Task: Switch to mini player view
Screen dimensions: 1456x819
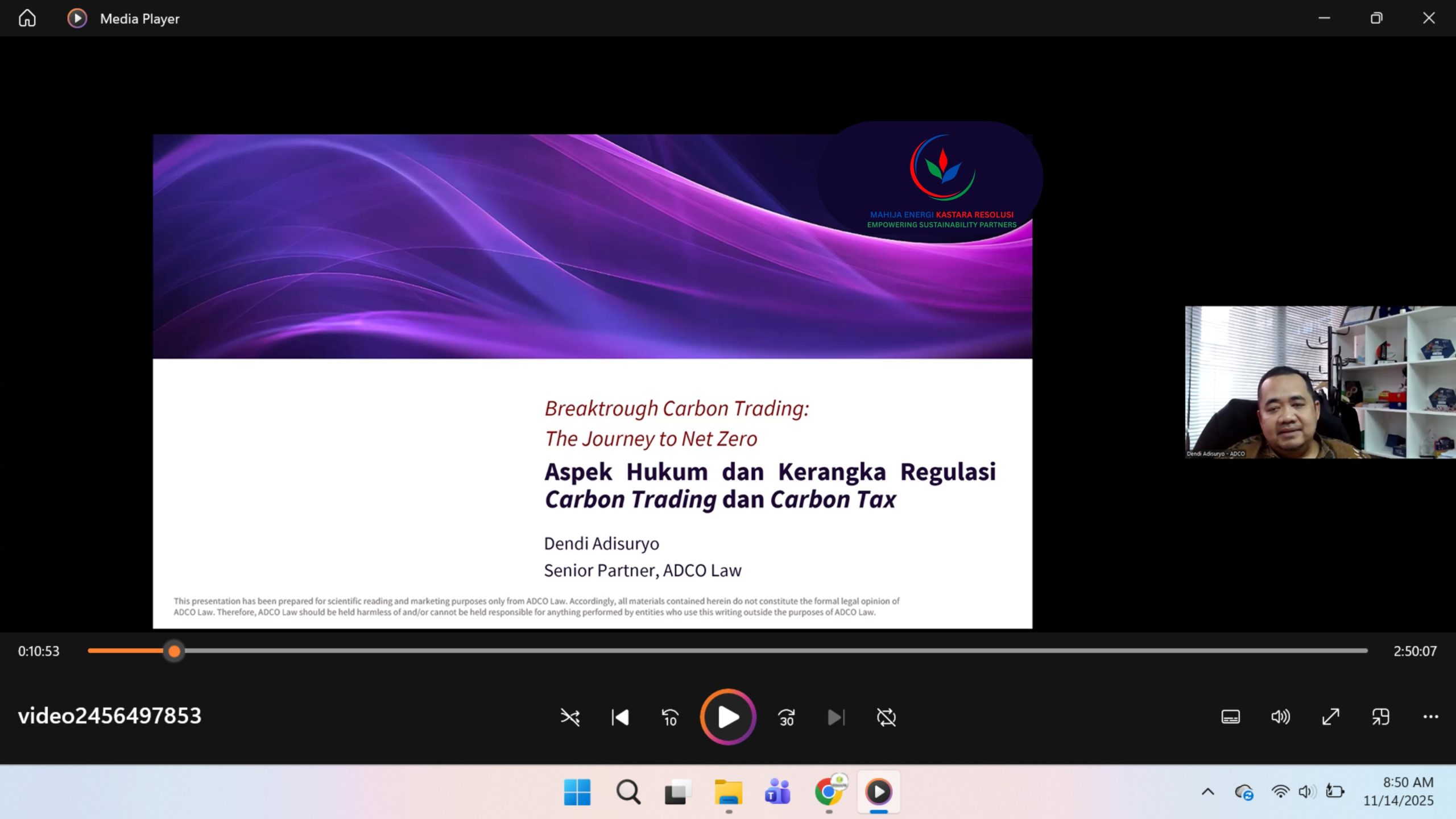Action: (x=1380, y=717)
